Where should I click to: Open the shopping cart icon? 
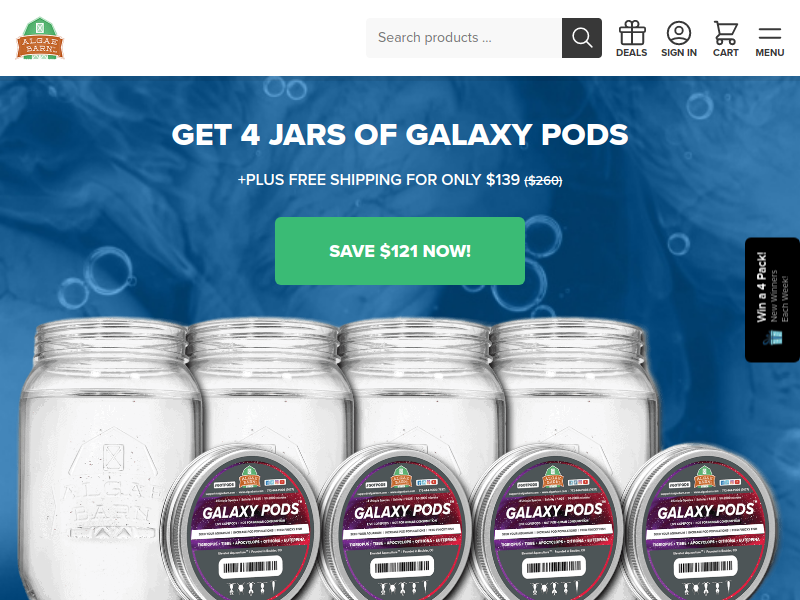[726, 34]
